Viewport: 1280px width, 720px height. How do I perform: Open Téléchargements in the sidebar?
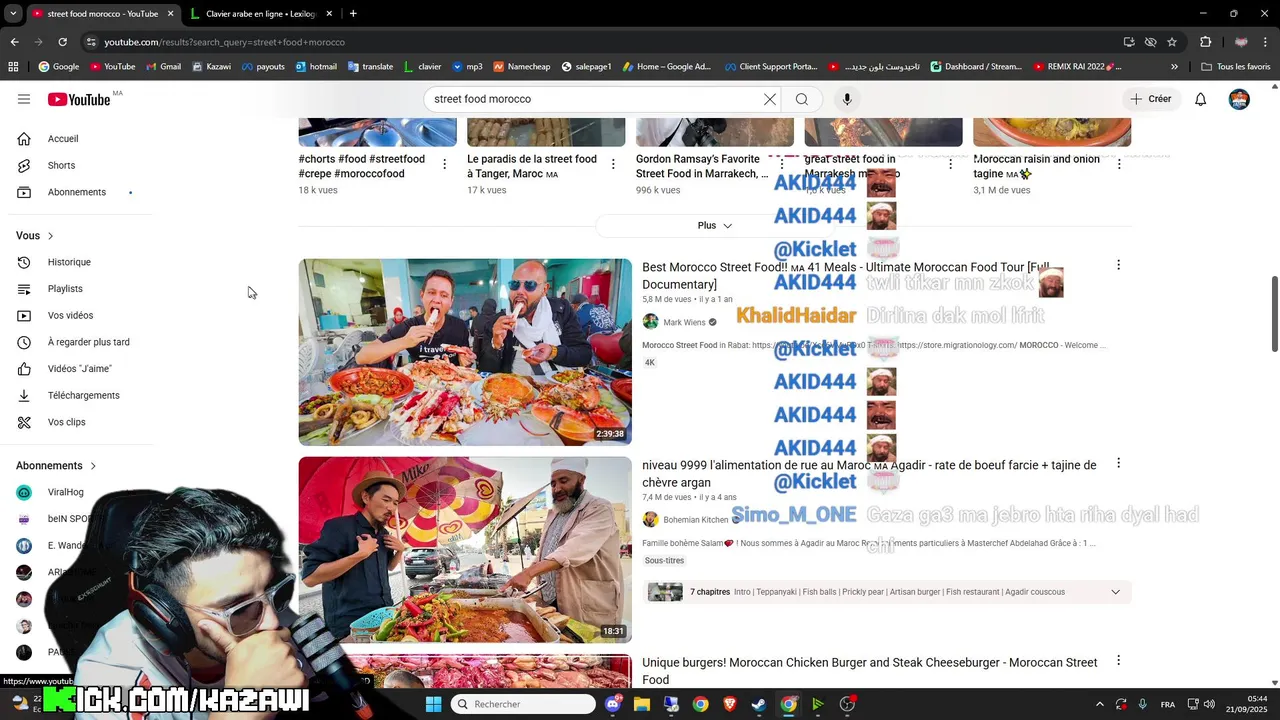(82, 395)
